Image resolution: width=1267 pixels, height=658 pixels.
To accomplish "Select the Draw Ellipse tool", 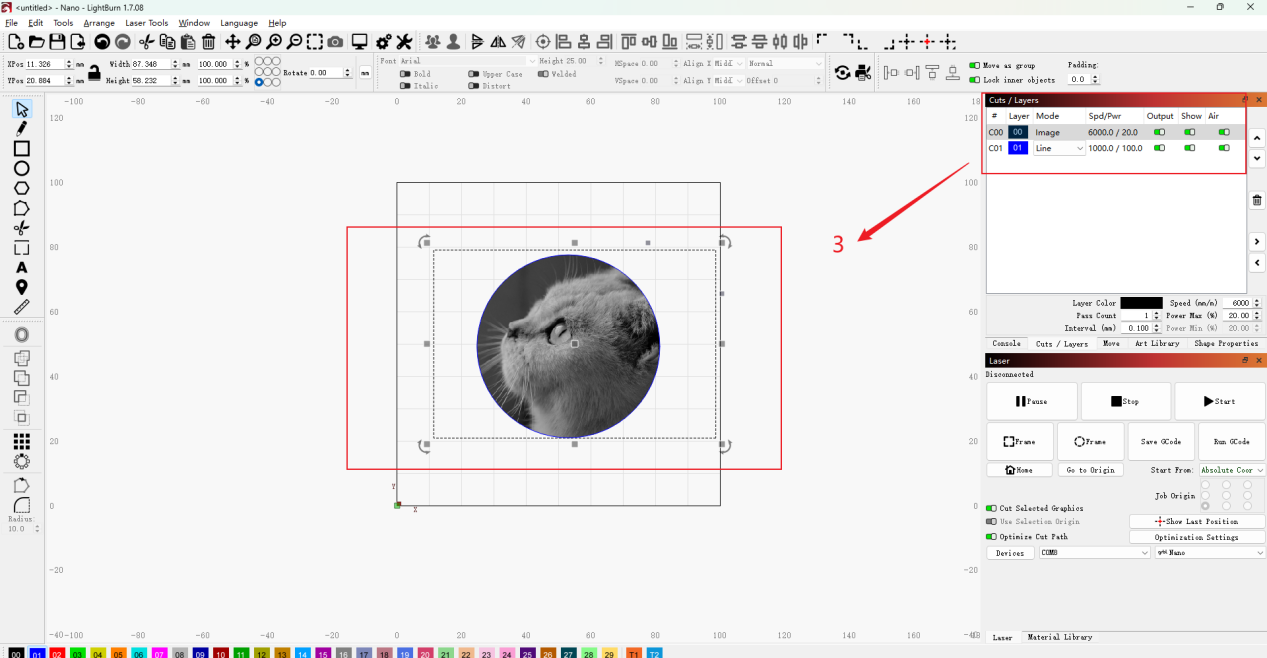I will [21, 168].
